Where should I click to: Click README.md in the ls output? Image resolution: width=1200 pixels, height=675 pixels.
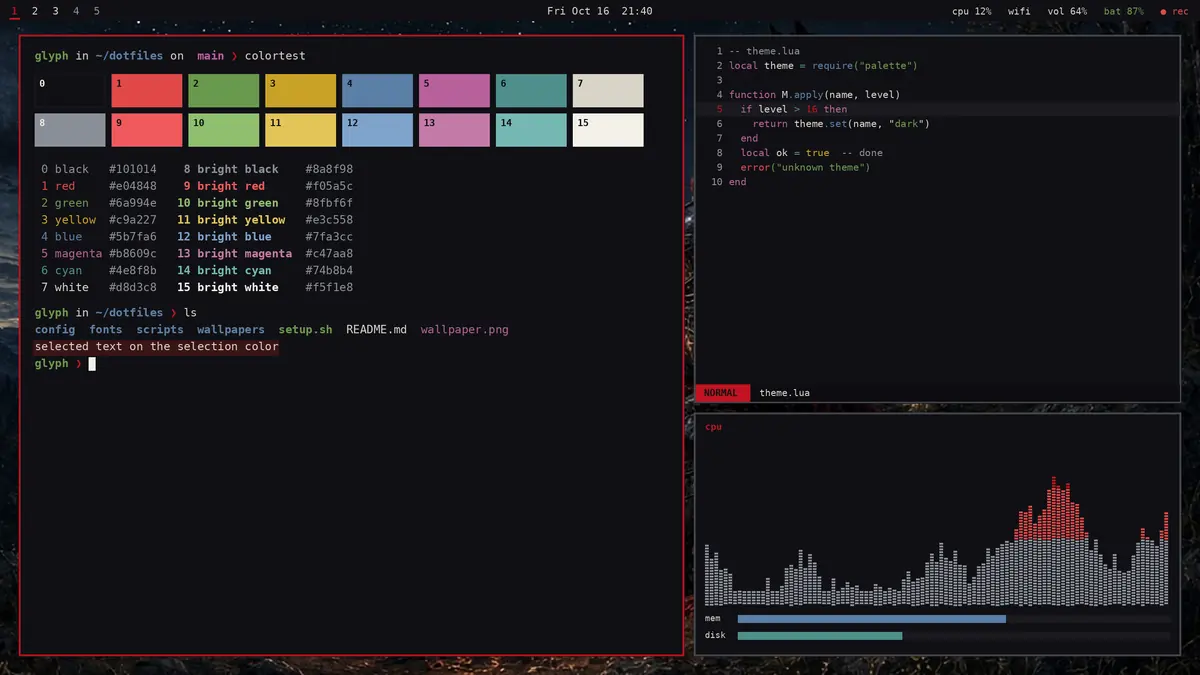pyautogui.click(x=377, y=330)
